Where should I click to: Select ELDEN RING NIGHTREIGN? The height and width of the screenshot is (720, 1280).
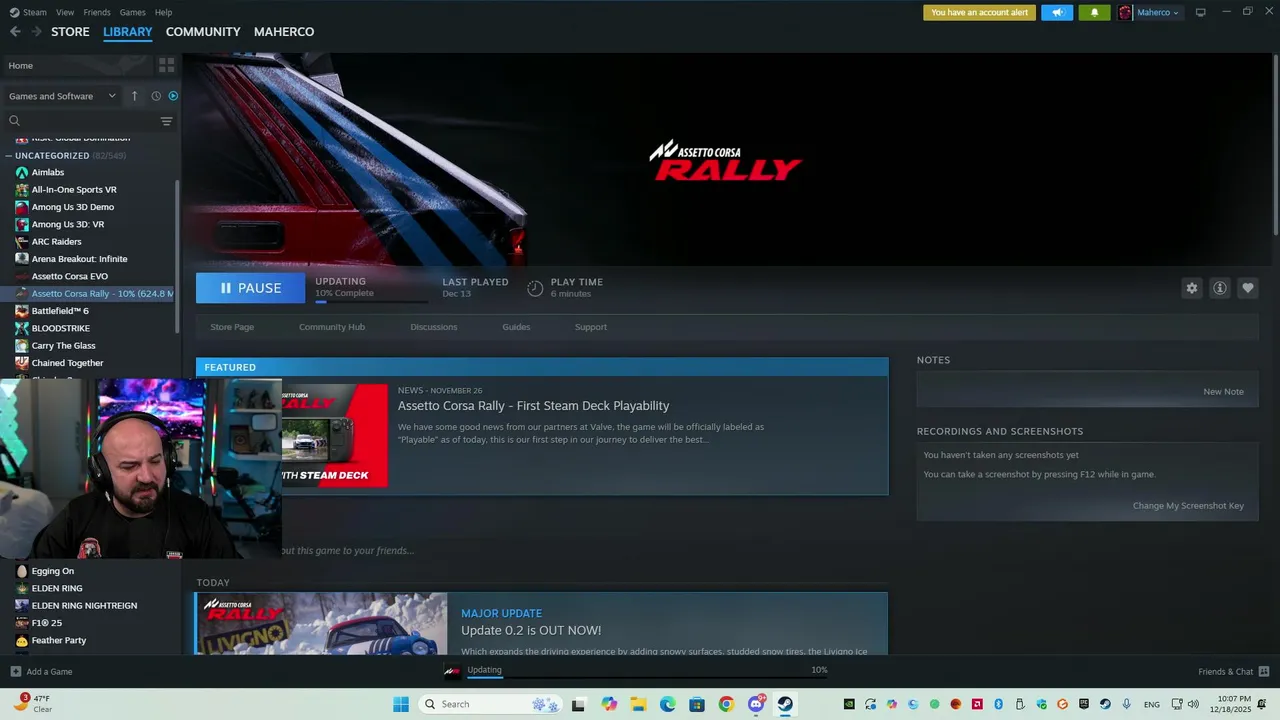tap(84, 606)
